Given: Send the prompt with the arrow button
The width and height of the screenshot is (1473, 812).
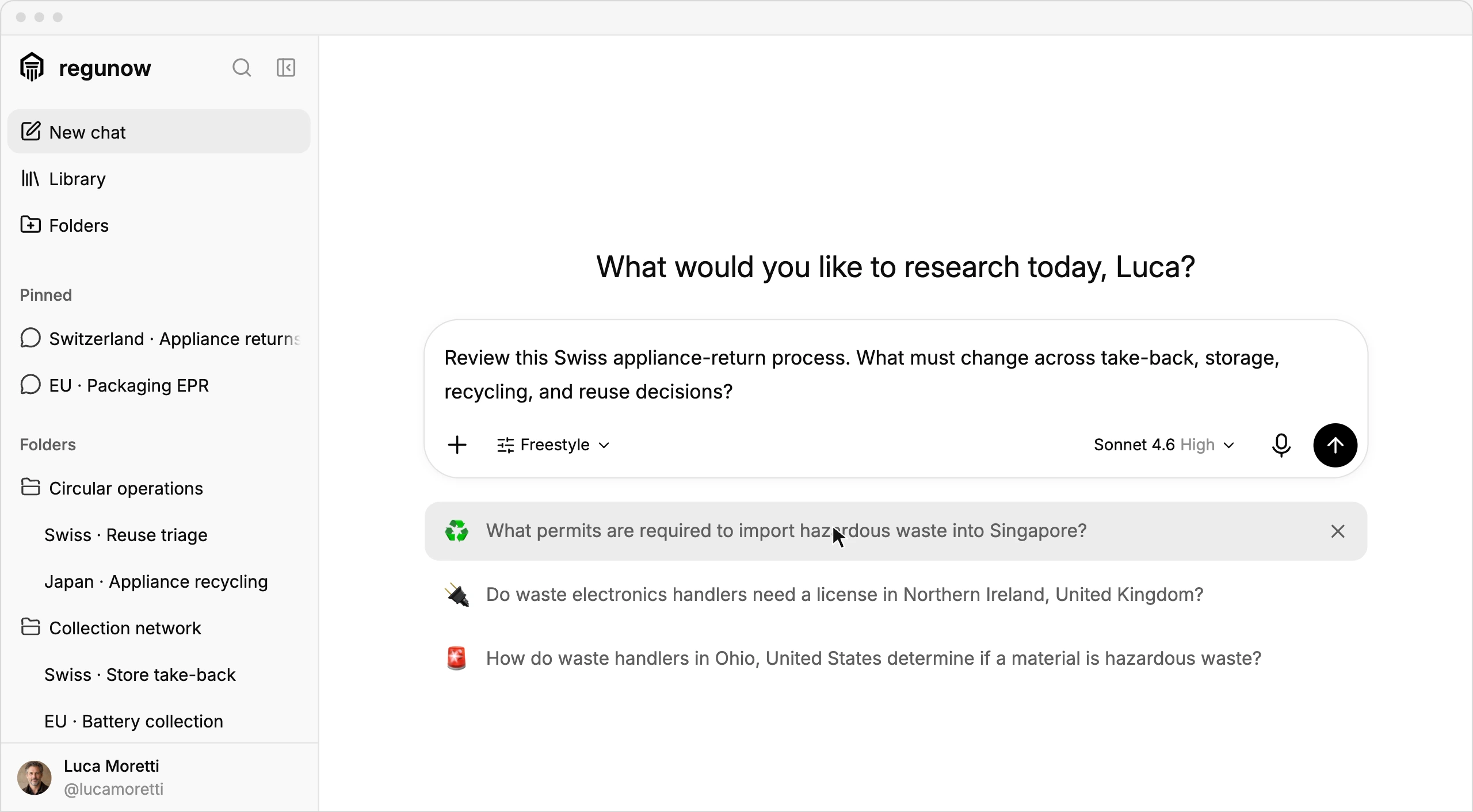Looking at the screenshot, I should tap(1335, 445).
